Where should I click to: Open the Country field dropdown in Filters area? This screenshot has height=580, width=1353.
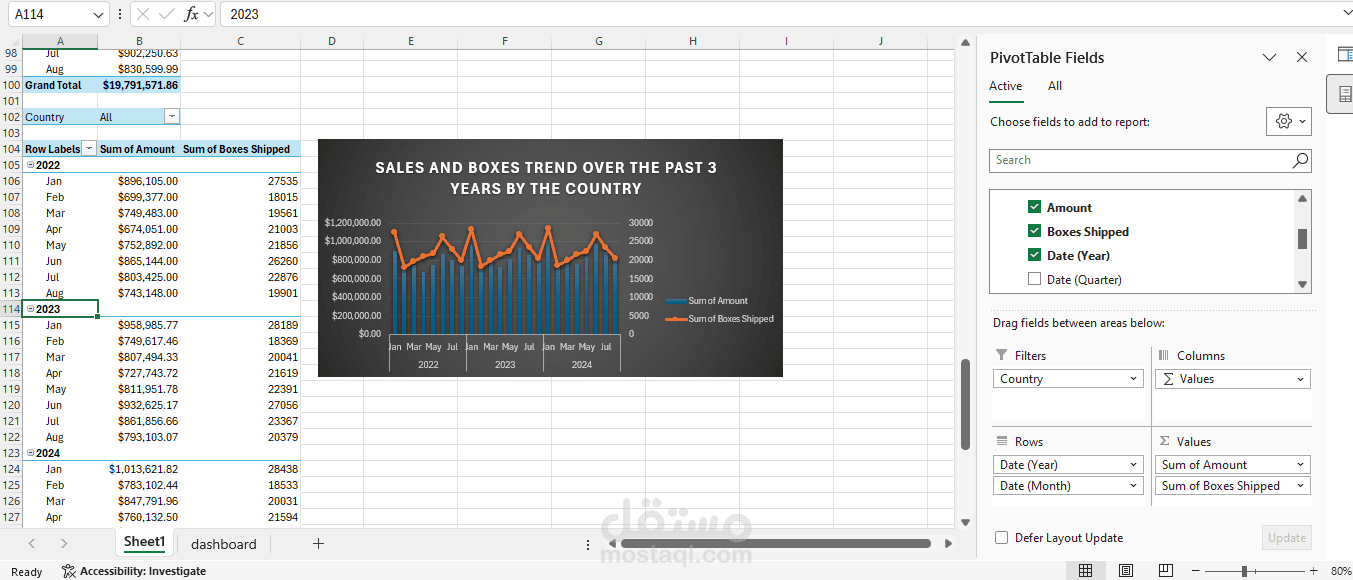click(x=1133, y=379)
